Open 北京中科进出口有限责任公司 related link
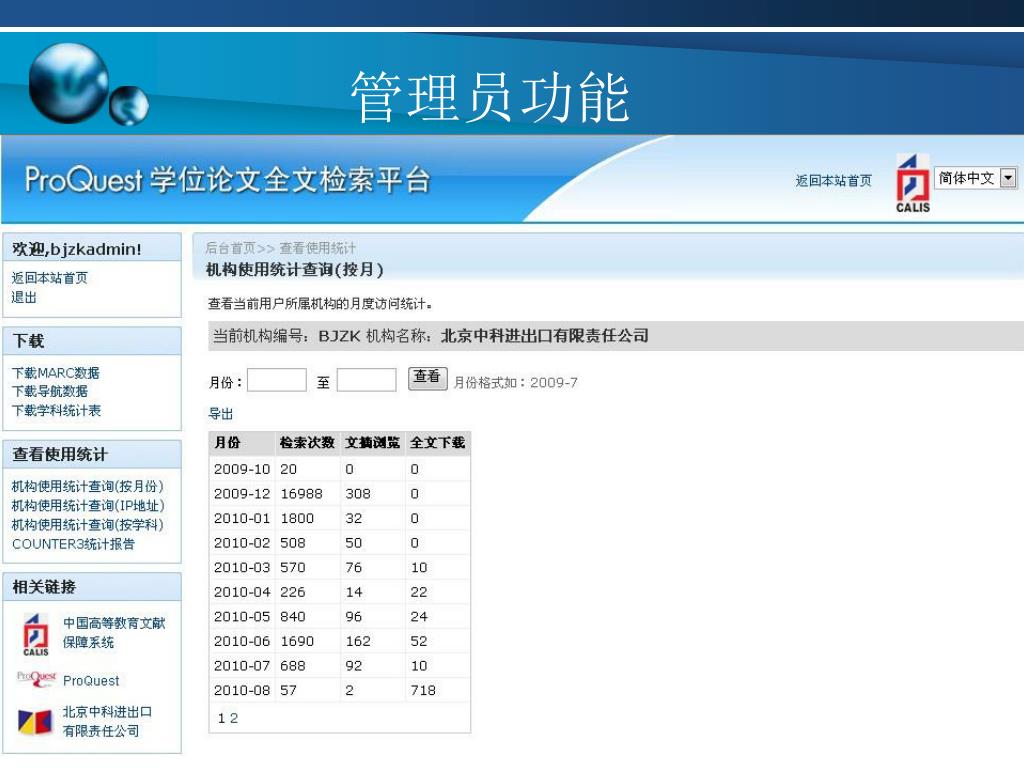This screenshot has height=768, width=1024. pyautogui.click(x=107, y=722)
